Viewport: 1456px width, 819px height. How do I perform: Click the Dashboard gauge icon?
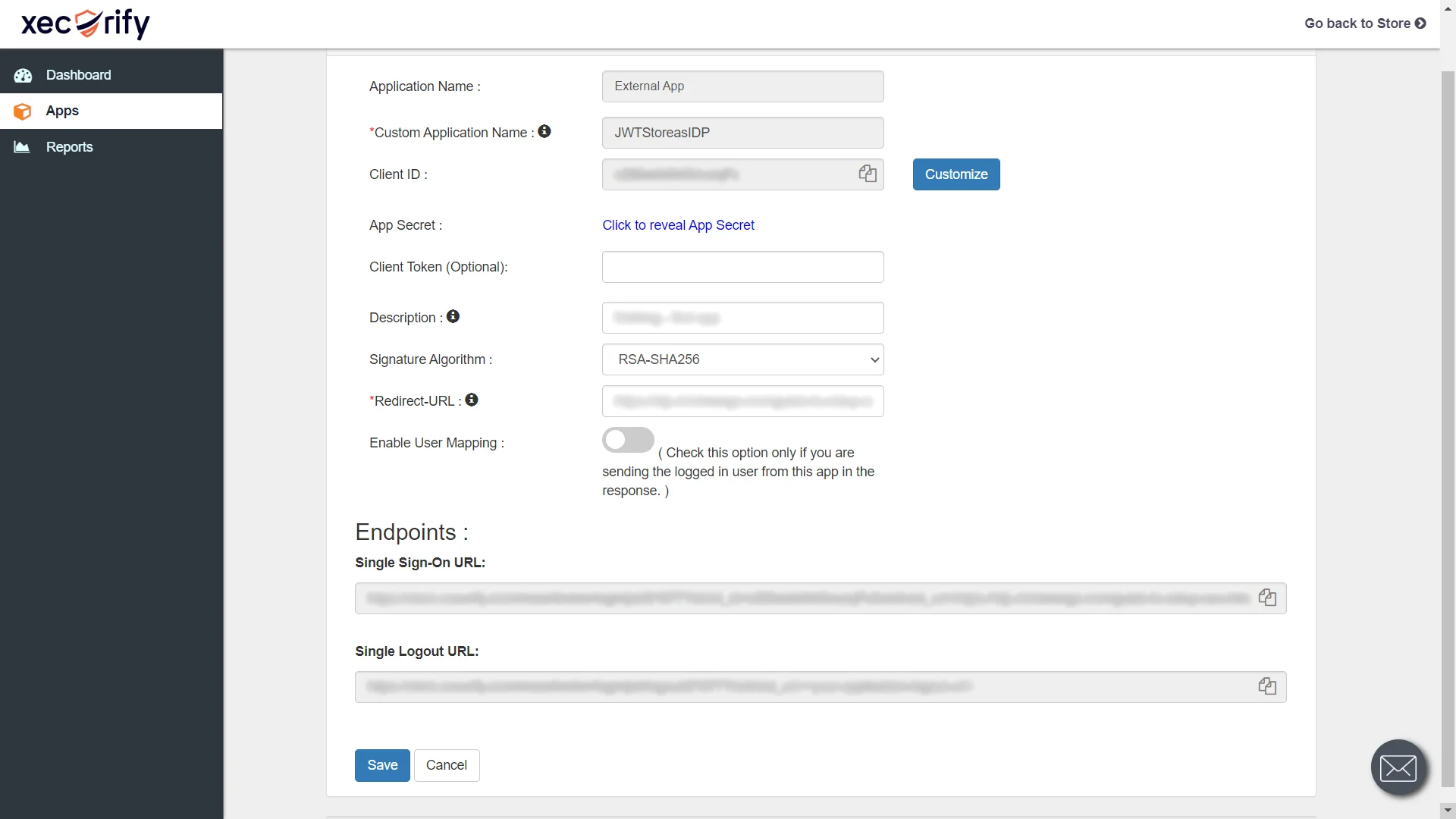[23, 75]
